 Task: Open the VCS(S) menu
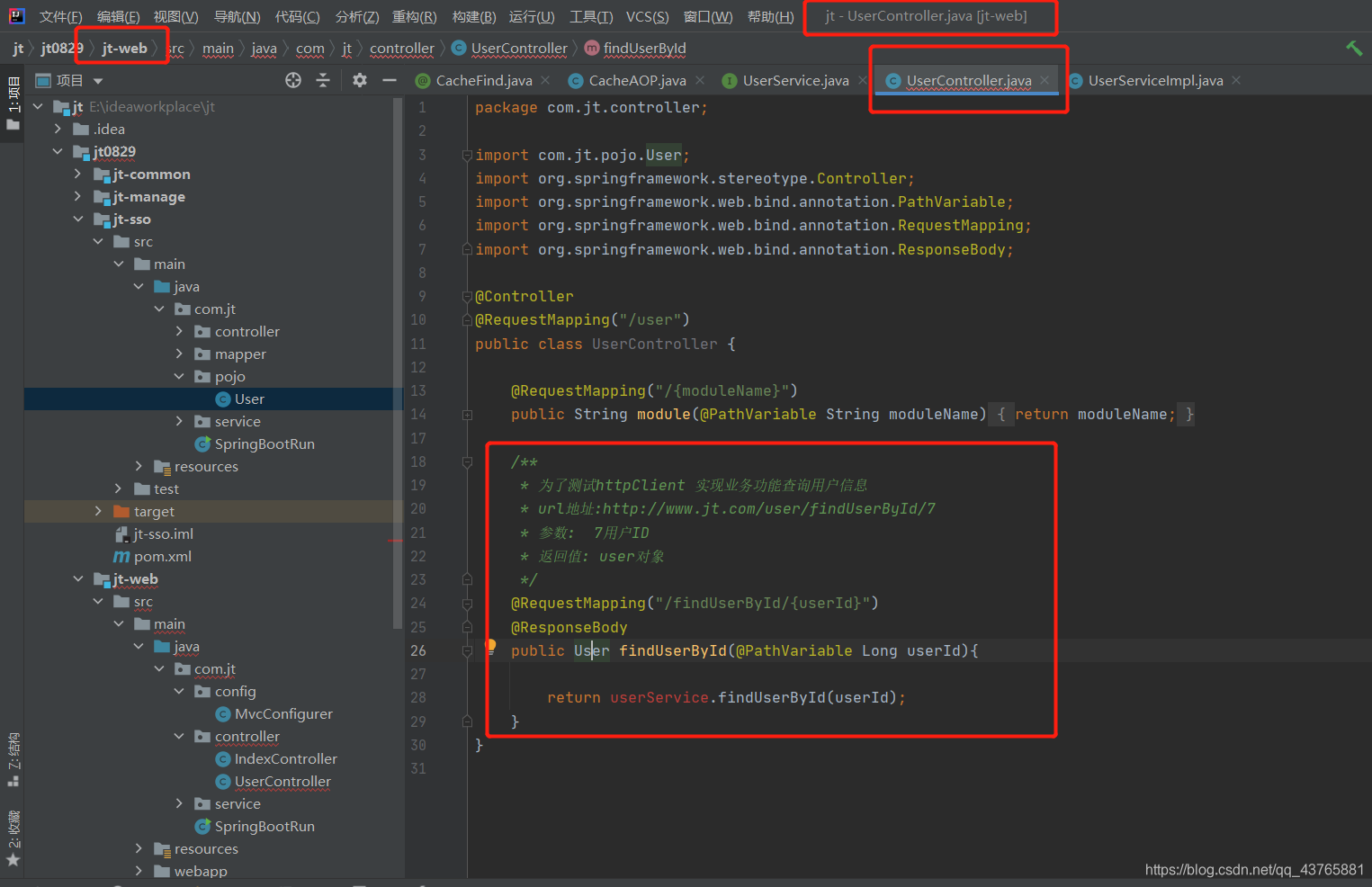[x=647, y=16]
